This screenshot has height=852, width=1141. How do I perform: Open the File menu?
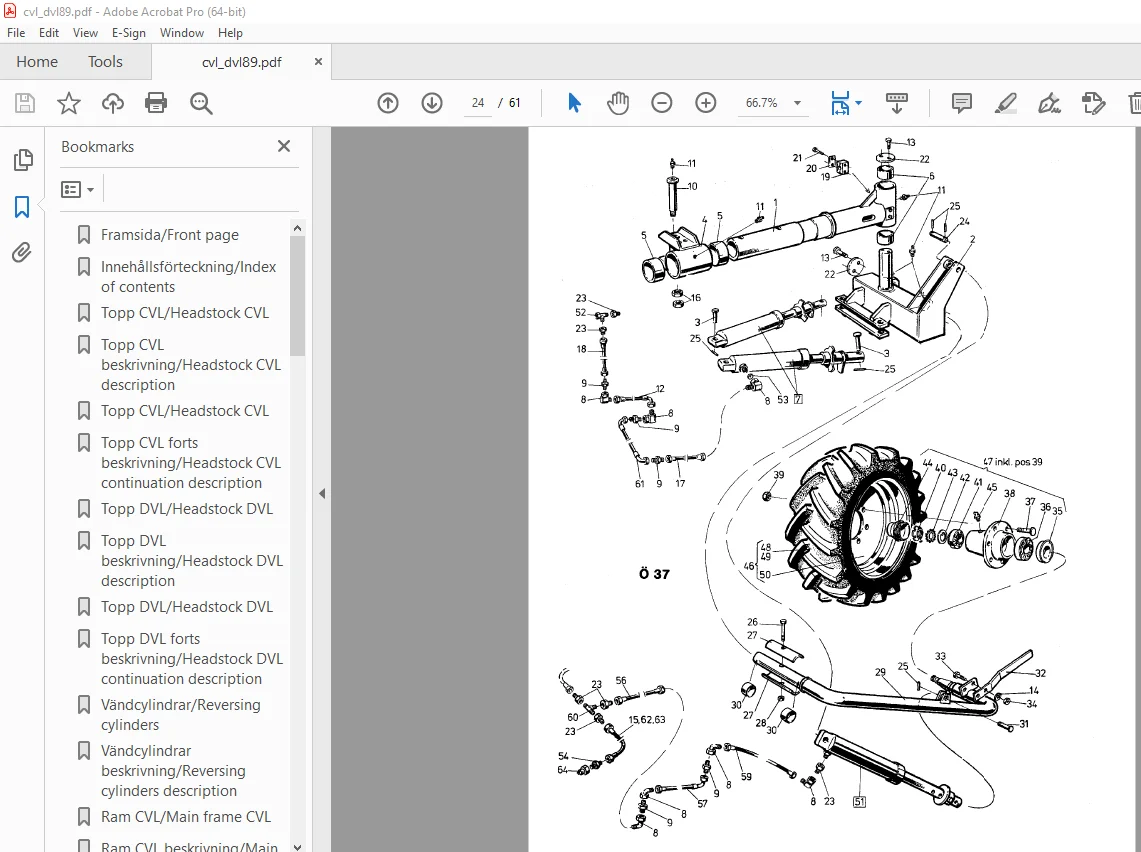16,33
